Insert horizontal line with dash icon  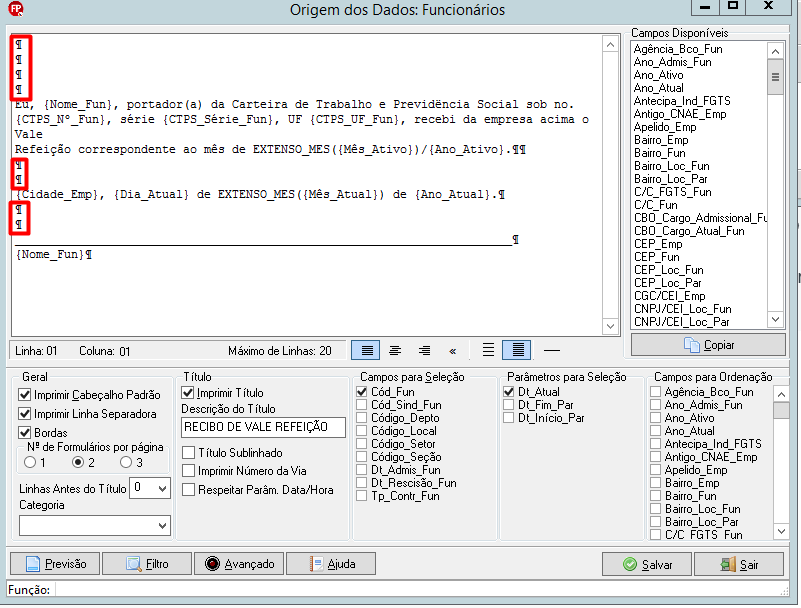(x=552, y=350)
